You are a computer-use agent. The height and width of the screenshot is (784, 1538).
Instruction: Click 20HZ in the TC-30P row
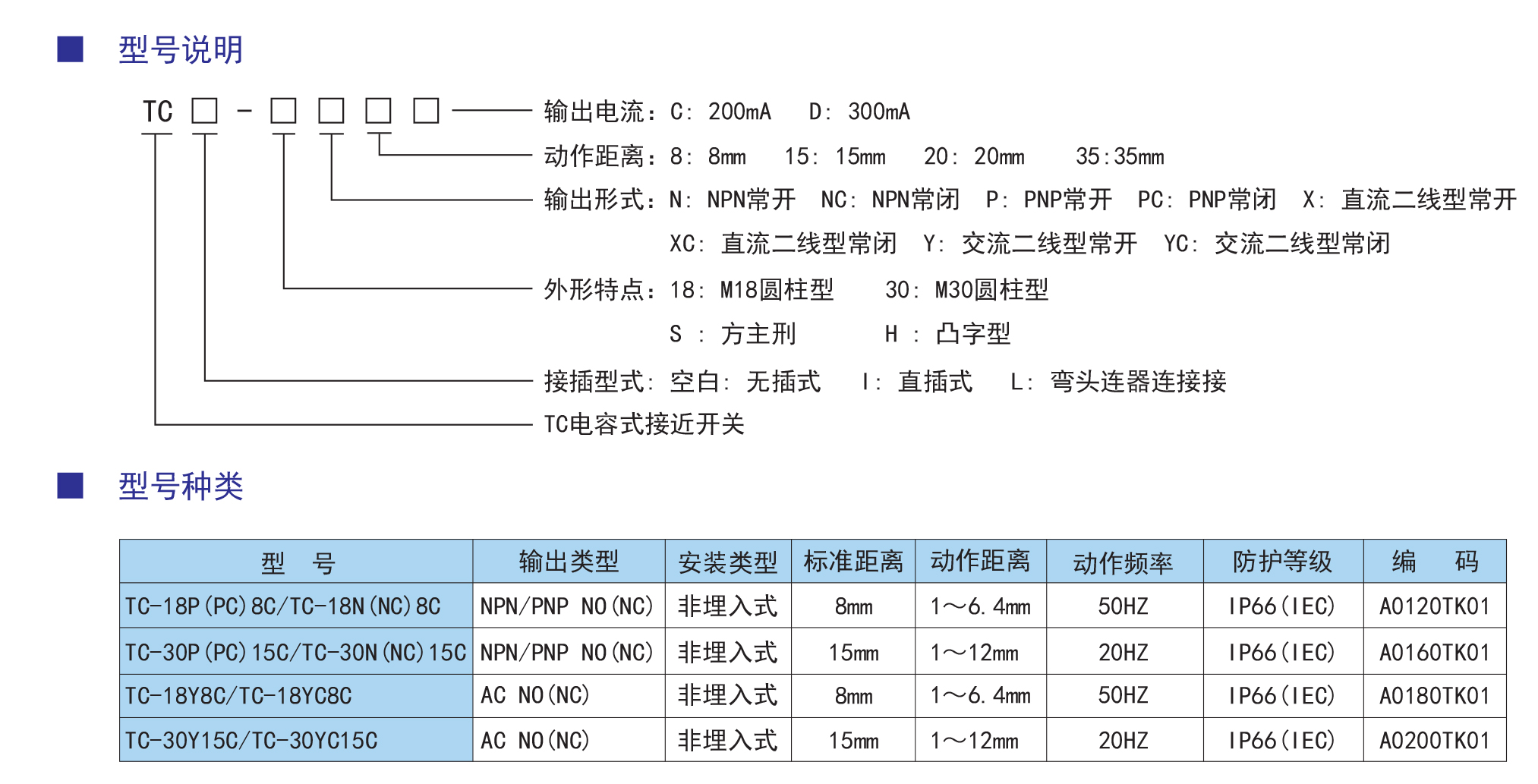click(x=1124, y=653)
